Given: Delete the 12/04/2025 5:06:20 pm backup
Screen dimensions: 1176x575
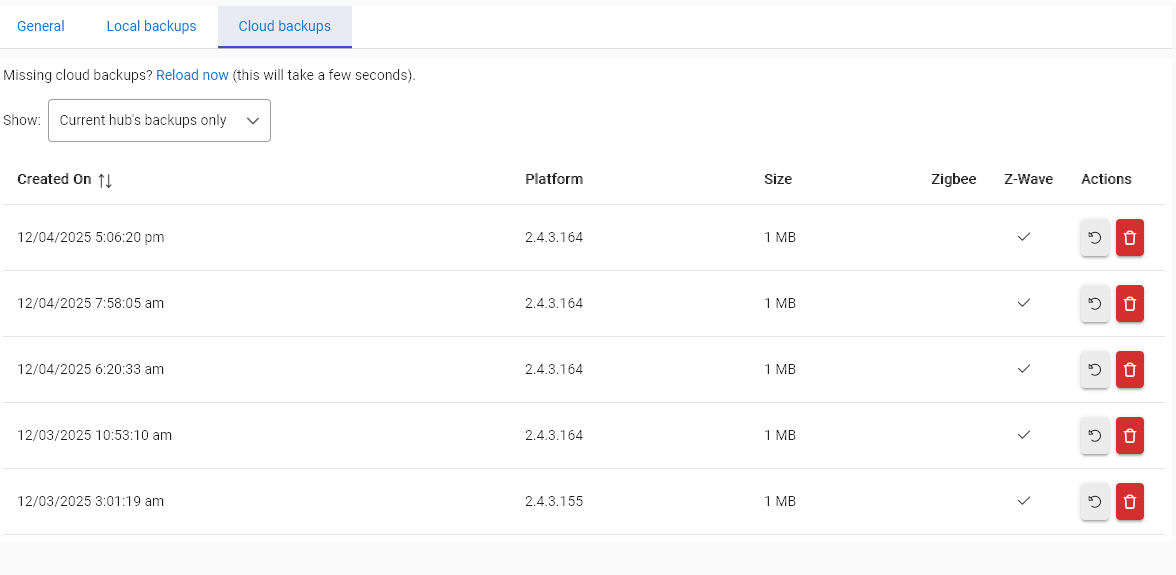Looking at the screenshot, I should pyautogui.click(x=1129, y=238).
